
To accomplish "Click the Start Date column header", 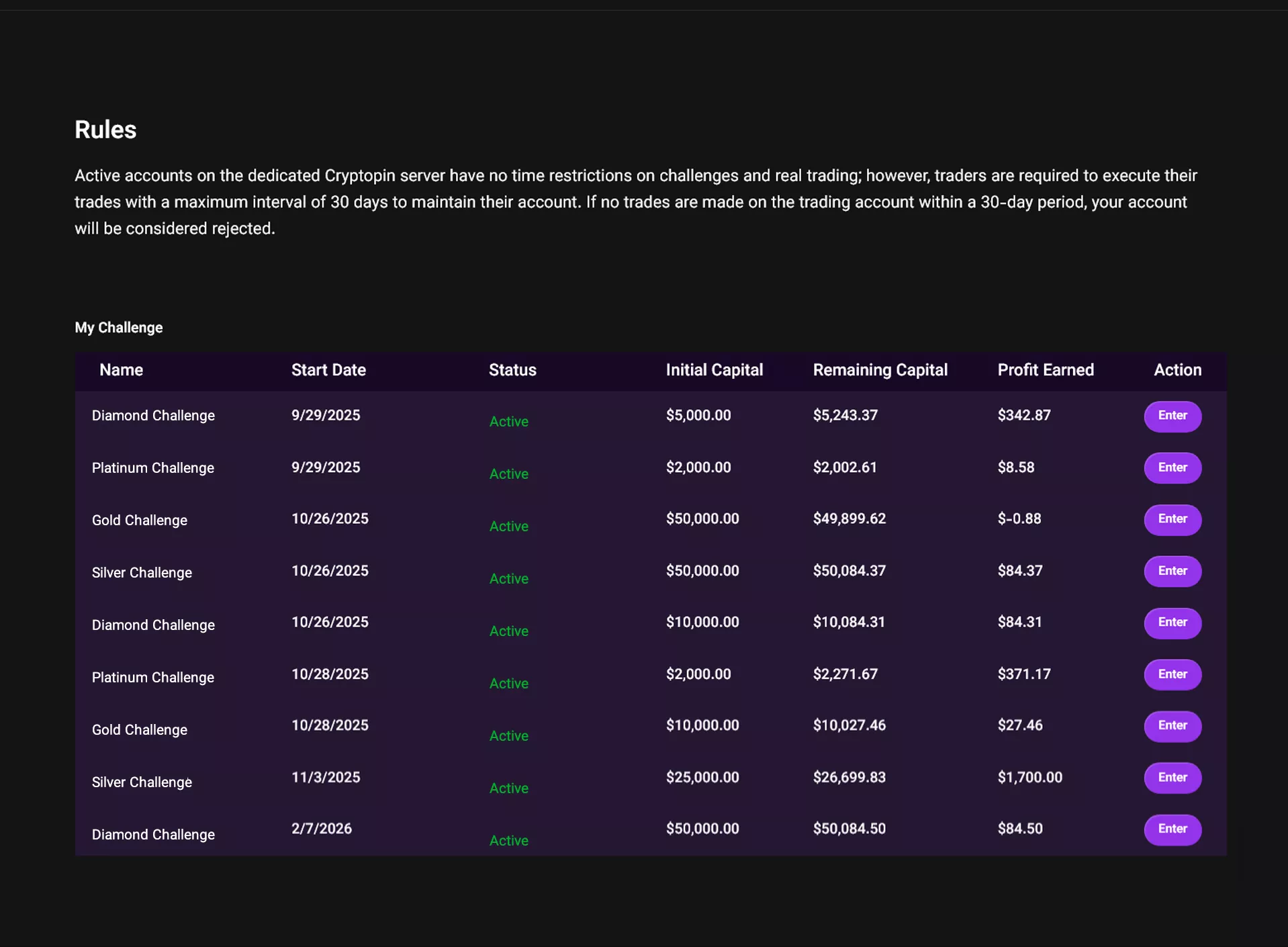I will tap(328, 370).
